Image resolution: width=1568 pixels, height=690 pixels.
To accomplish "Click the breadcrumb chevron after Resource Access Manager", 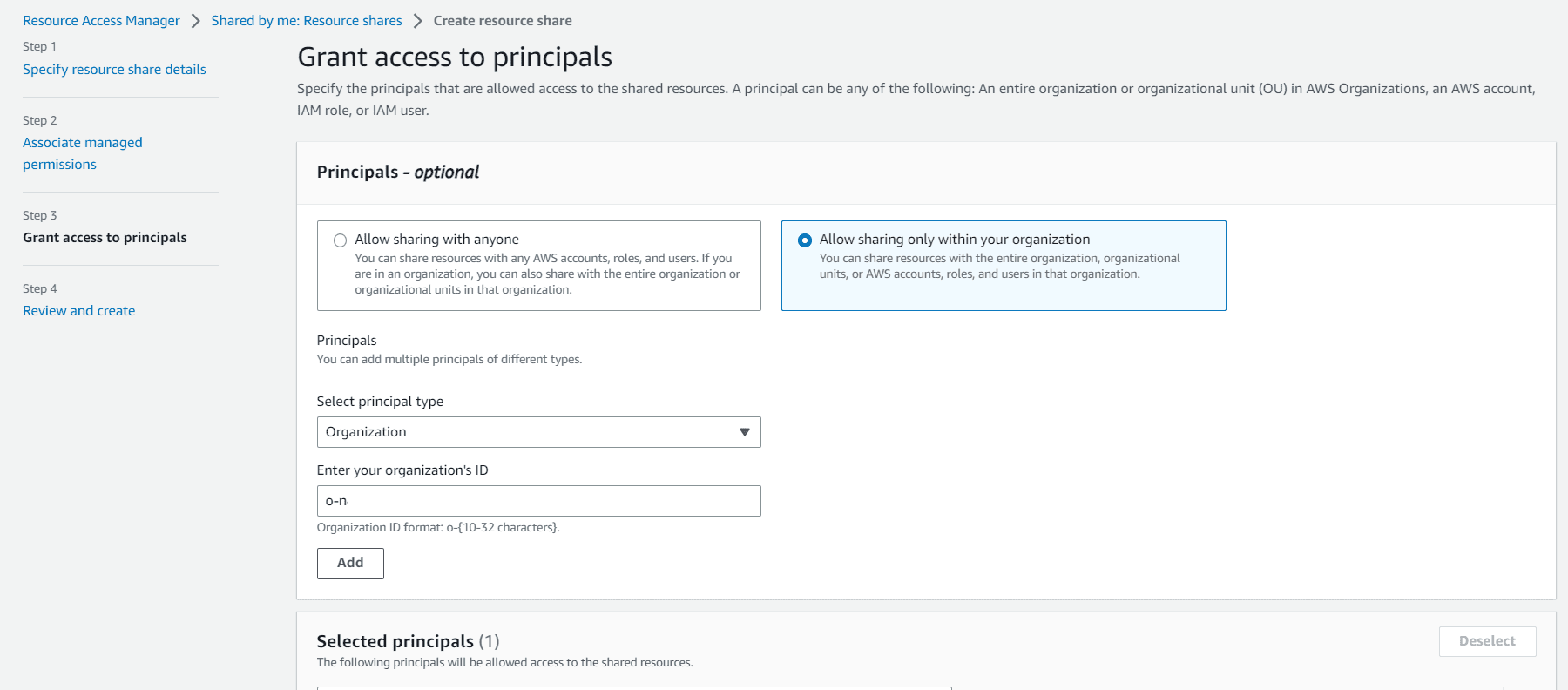I will point(196,21).
